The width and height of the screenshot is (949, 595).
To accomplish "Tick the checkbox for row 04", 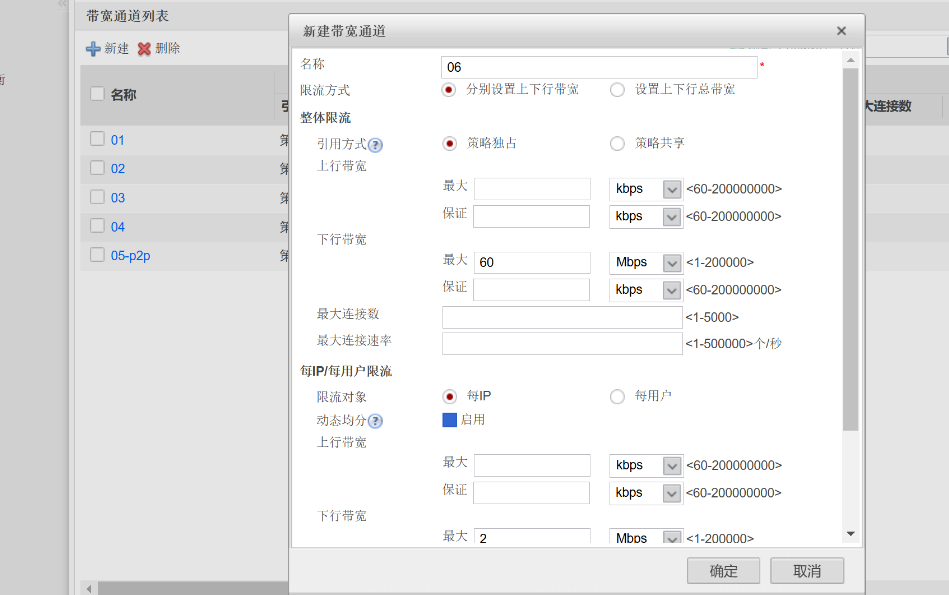I will [x=97, y=226].
